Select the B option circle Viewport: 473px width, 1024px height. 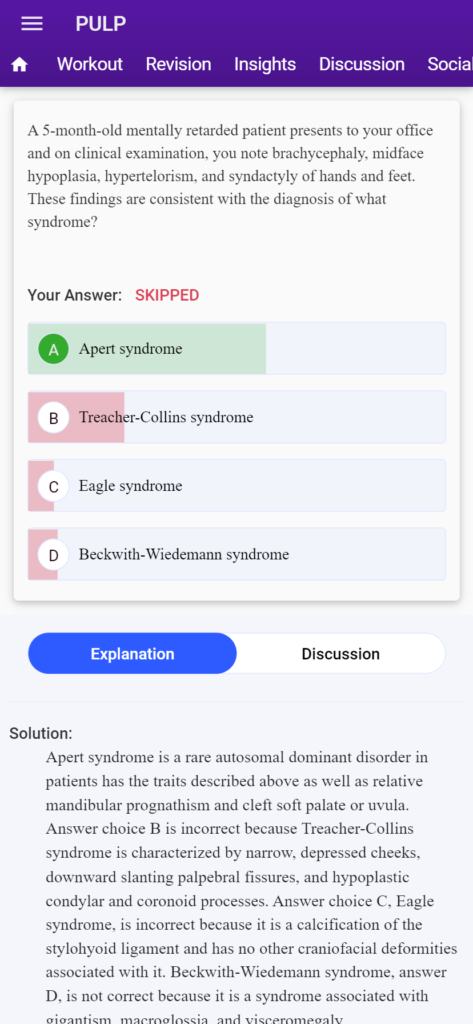[x=54, y=417]
